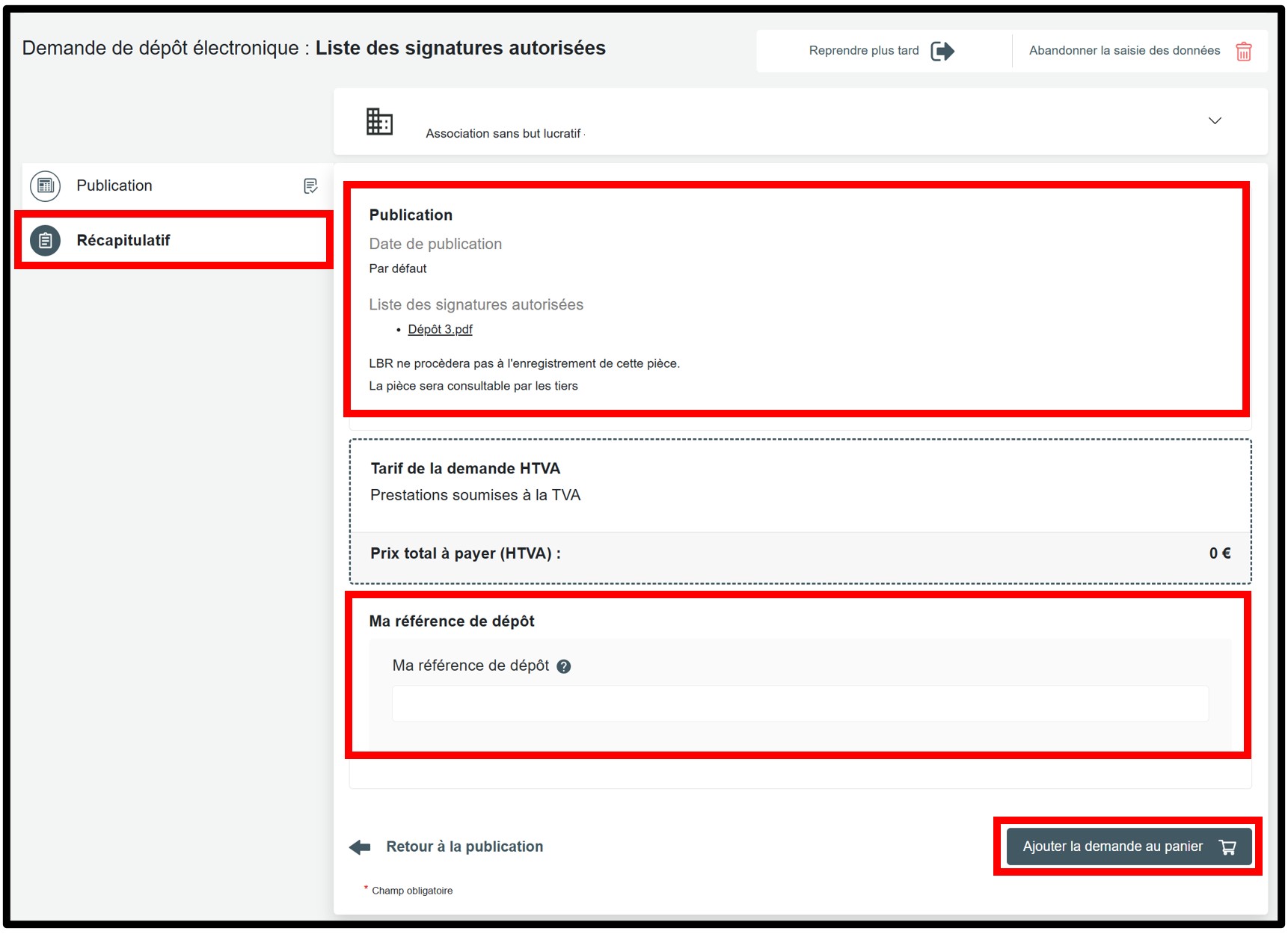This screenshot has height=934, width=1288.
Task: Click the building icon in the association header
Action: click(379, 121)
